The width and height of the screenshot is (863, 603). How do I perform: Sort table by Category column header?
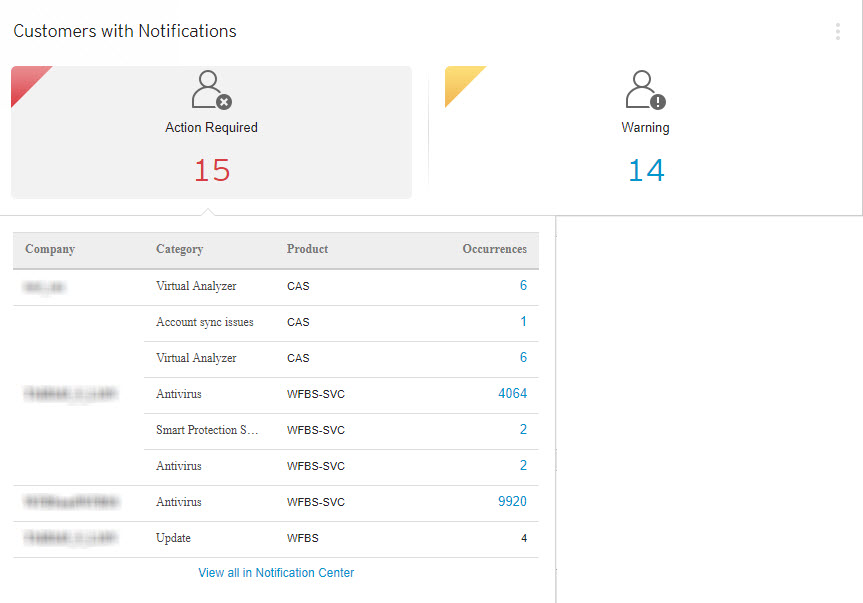179,249
